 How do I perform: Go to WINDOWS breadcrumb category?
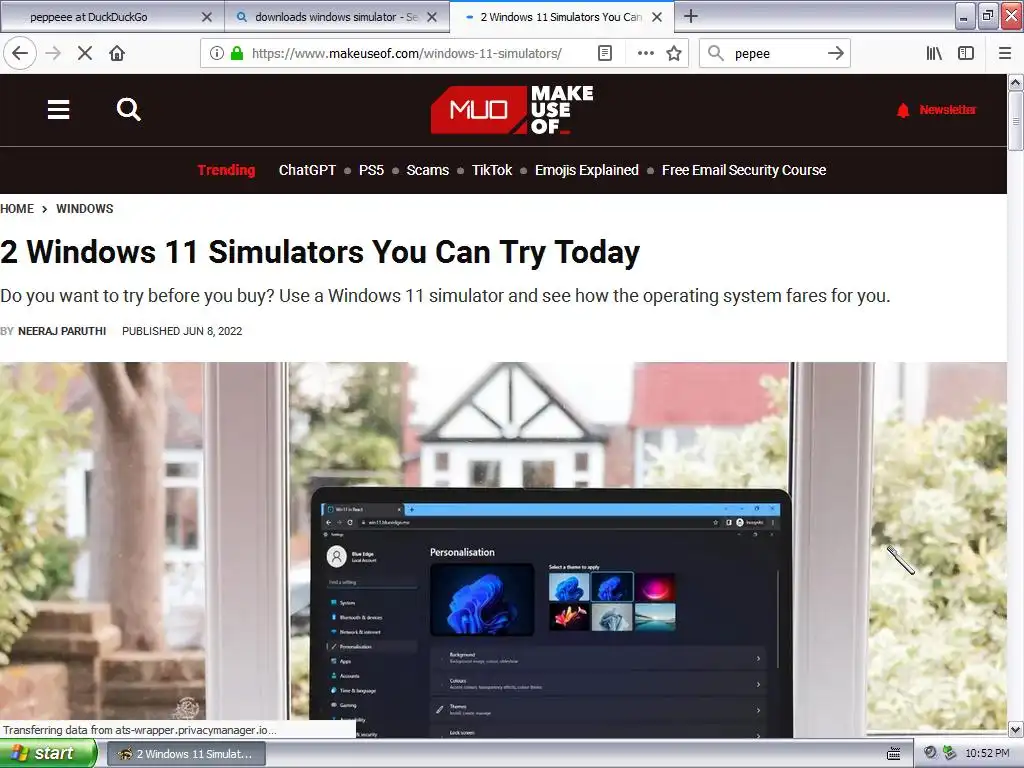click(x=84, y=208)
